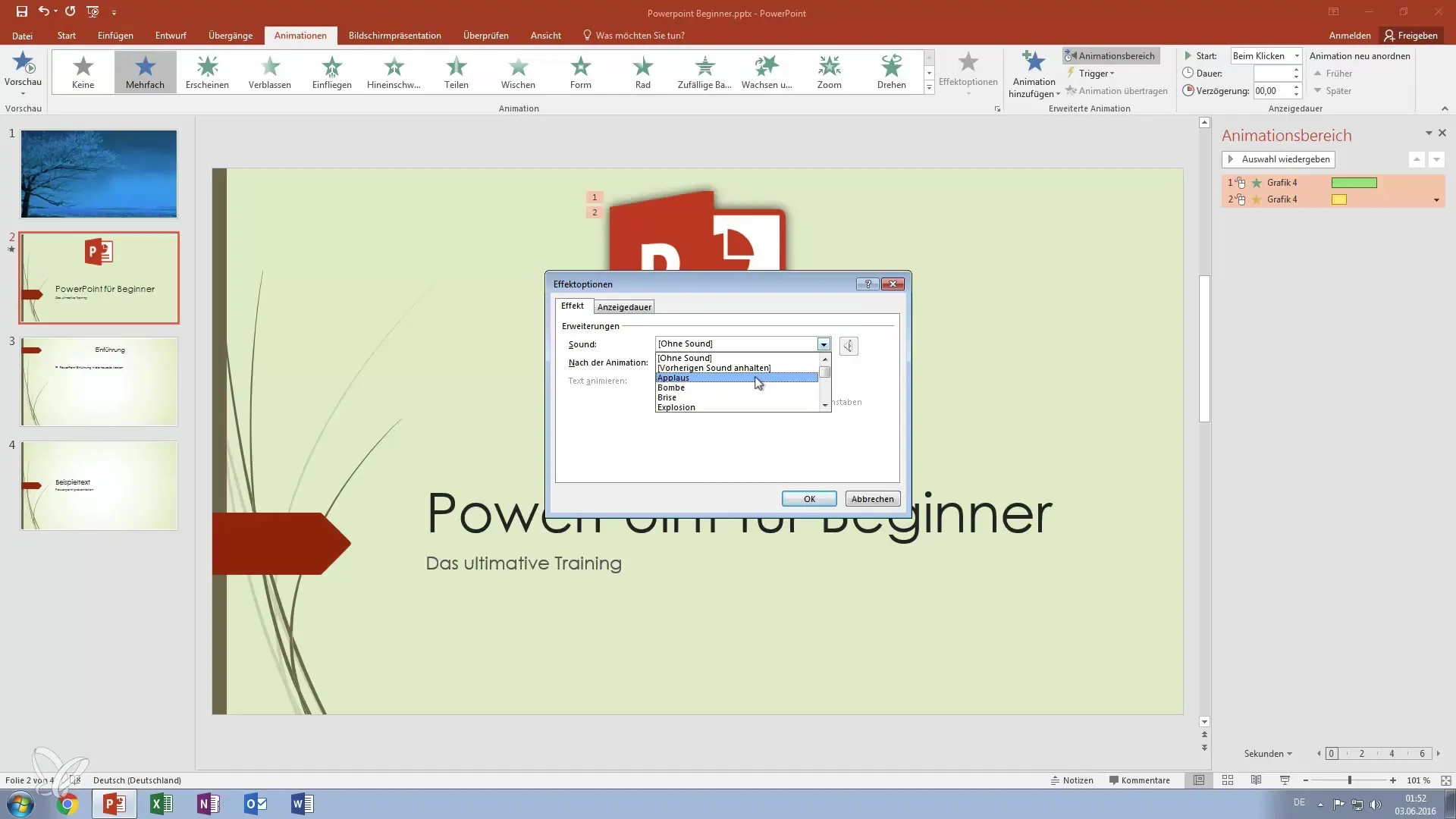Click the zoom slider handle
The width and height of the screenshot is (1456, 819).
1350,780
